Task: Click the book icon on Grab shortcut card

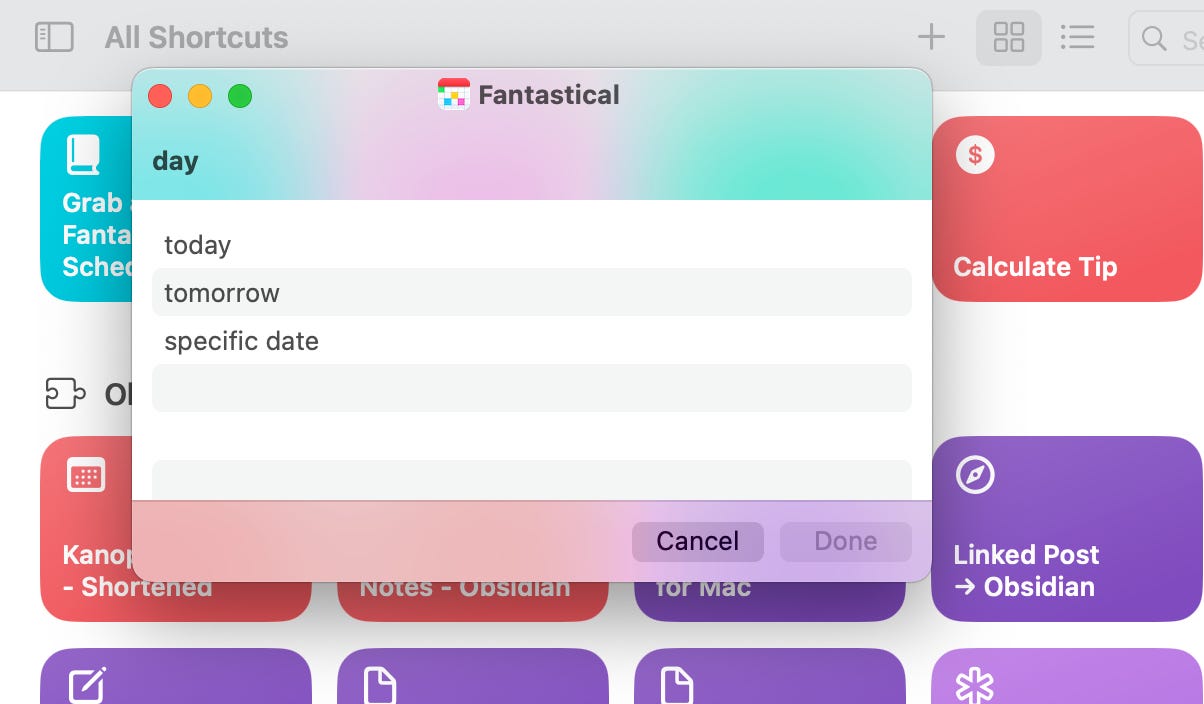Action: tap(84, 155)
